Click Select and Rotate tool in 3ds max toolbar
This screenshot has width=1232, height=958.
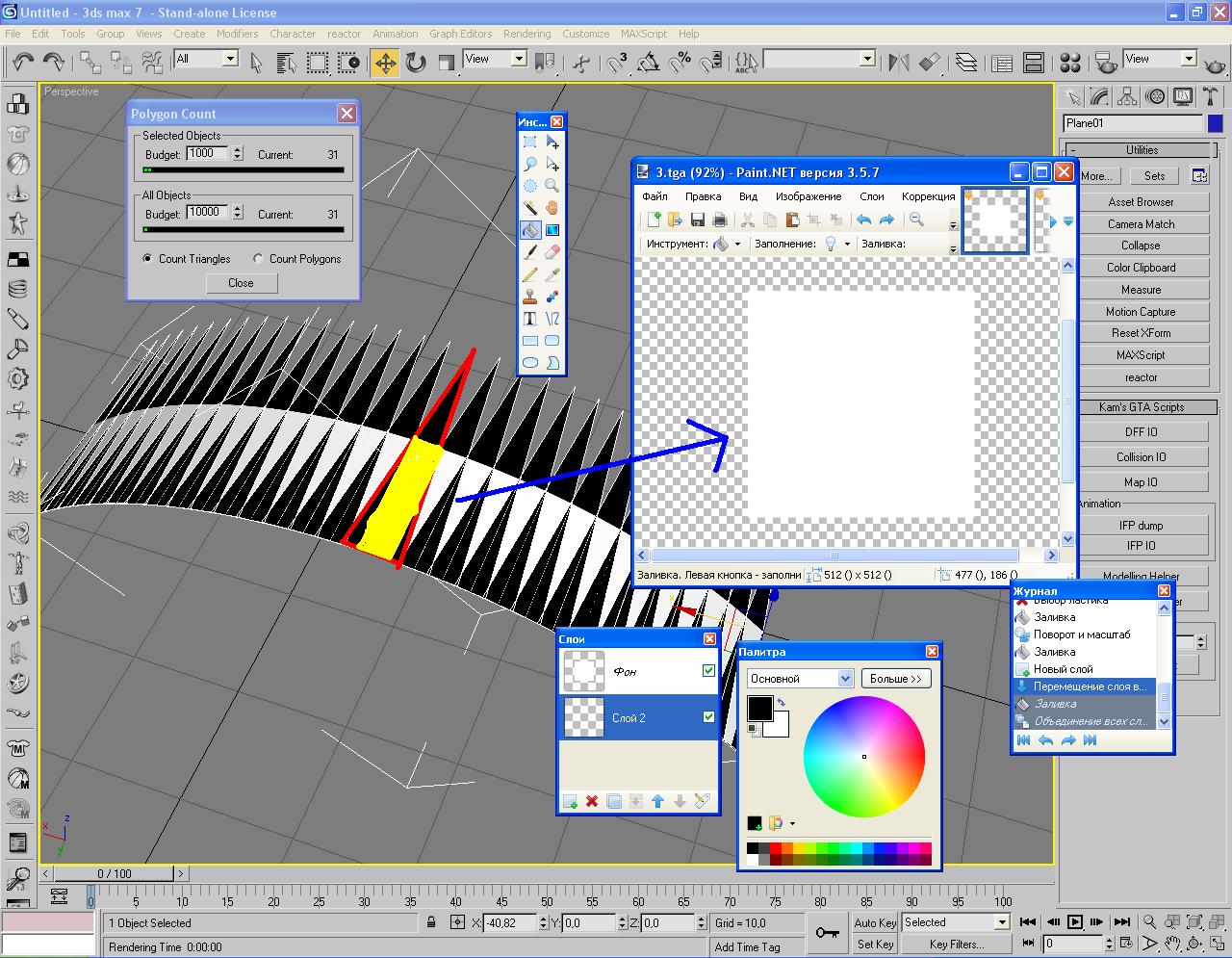click(x=416, y=63)
